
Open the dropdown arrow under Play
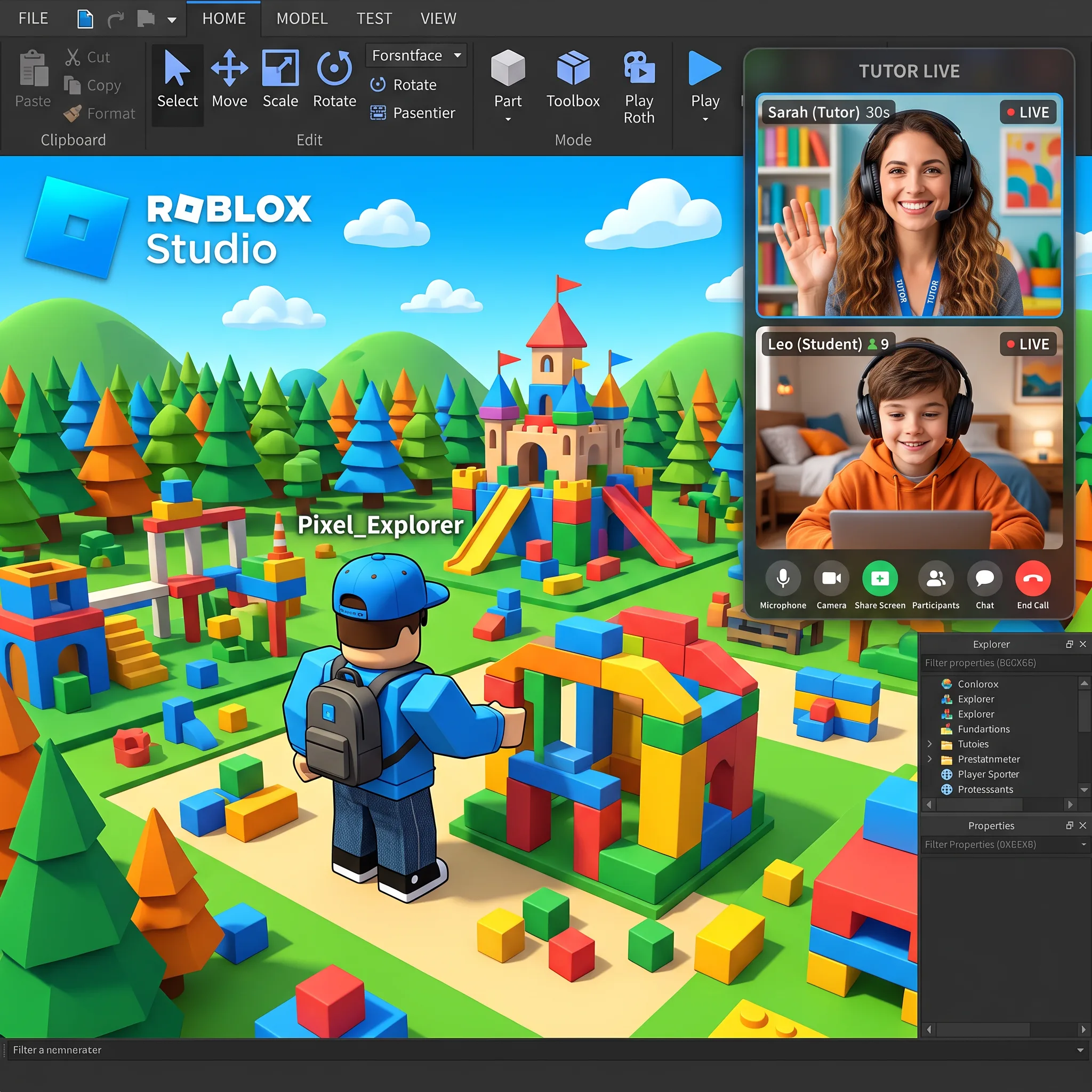tap(705, 119)
